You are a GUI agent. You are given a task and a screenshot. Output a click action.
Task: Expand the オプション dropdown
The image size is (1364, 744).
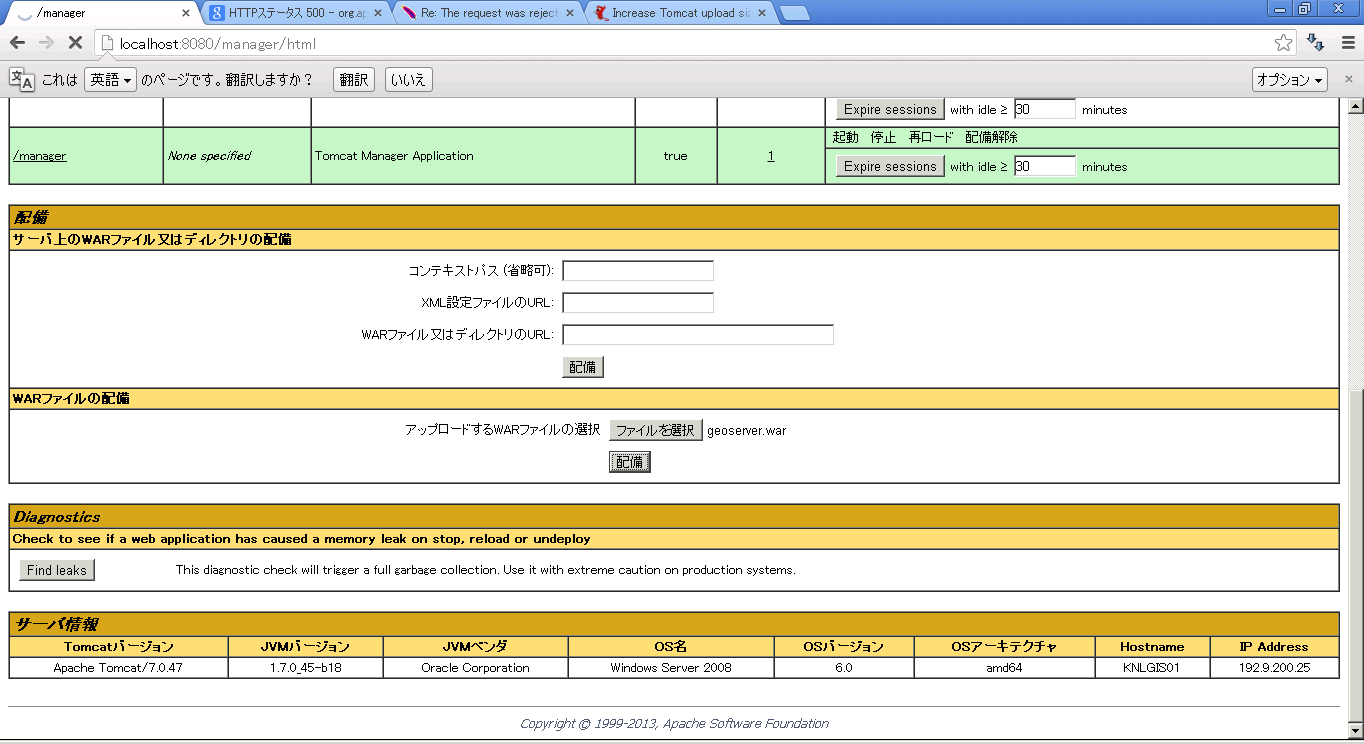point(1289,80)
